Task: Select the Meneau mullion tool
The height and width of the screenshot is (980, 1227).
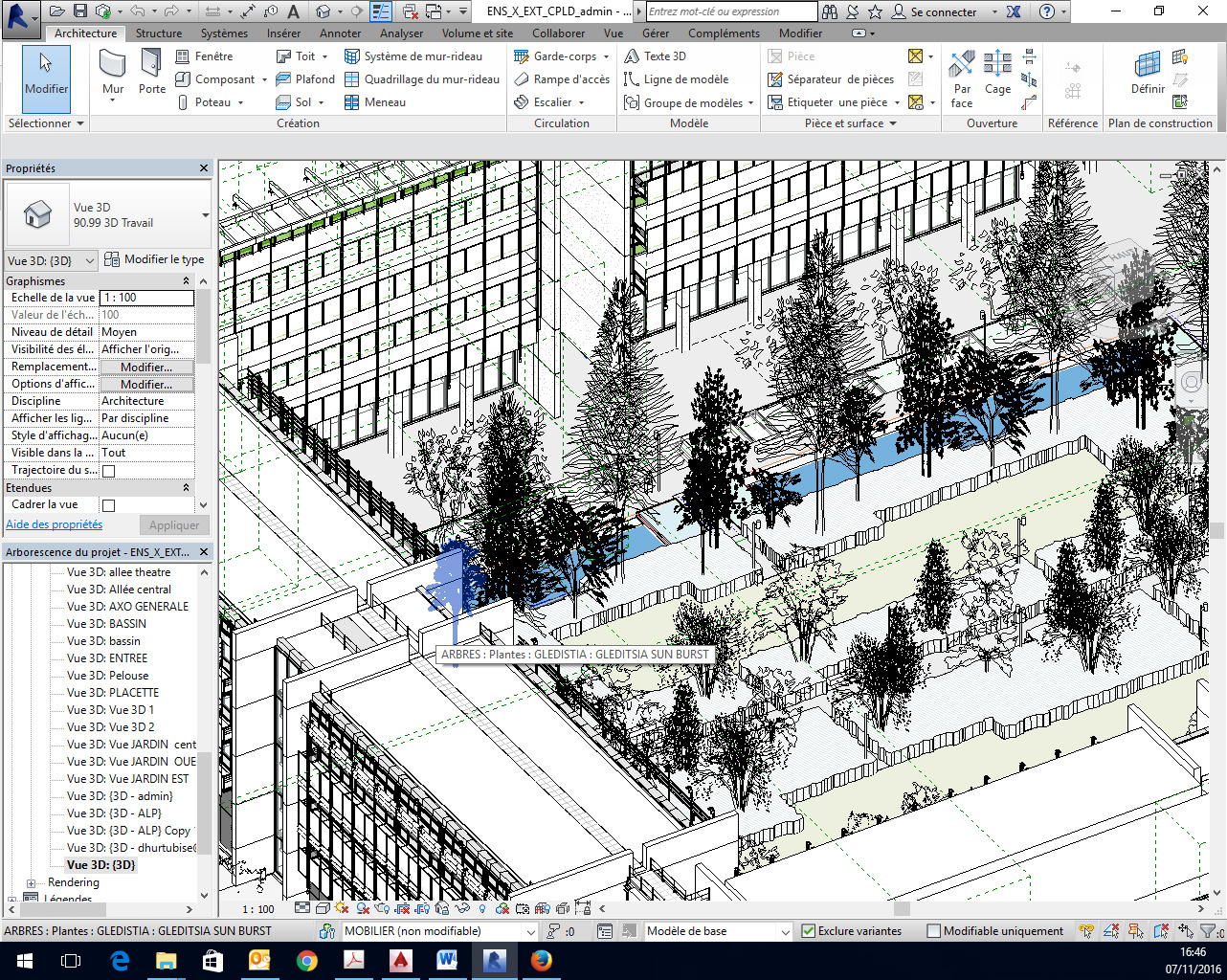Action: point(384,102)
